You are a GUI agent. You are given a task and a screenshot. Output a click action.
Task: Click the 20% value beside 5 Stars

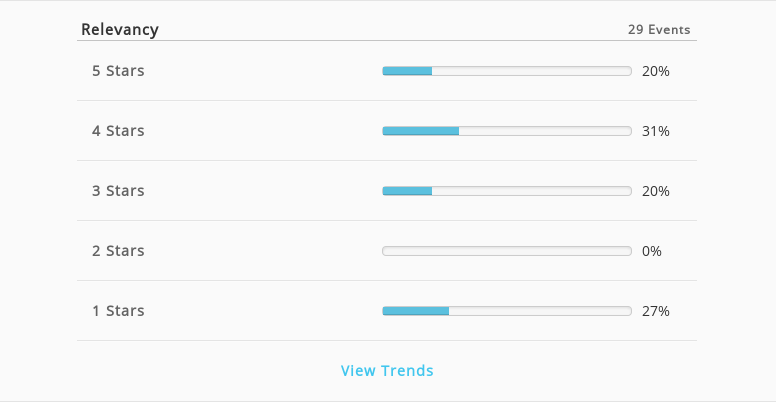click(656, 71)
